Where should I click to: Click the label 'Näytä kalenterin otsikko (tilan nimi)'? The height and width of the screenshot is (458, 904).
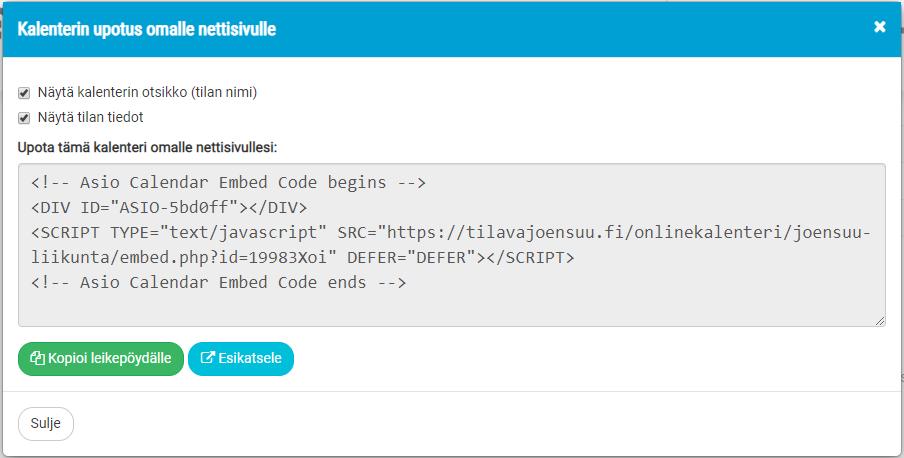(147, 92)
